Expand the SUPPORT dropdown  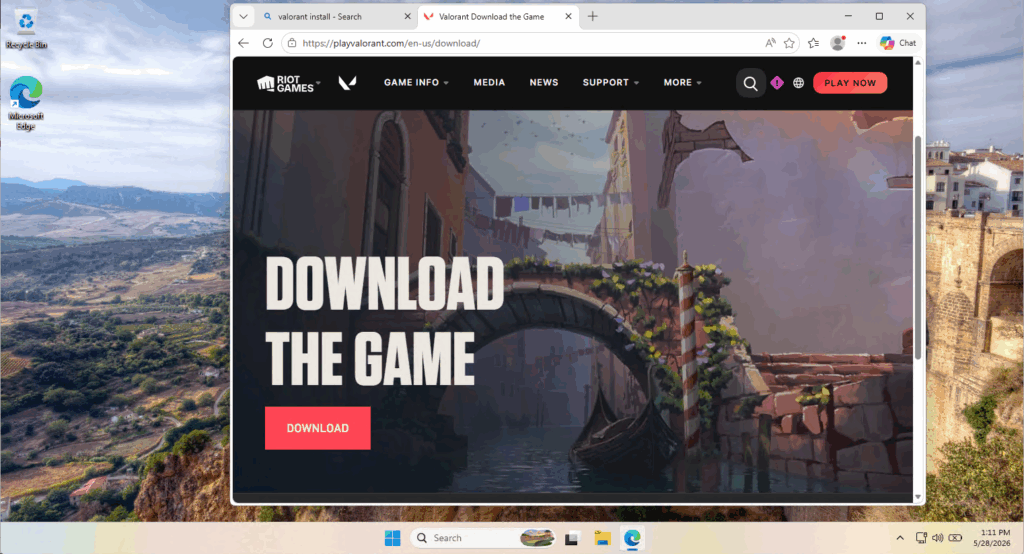point(611,83)
